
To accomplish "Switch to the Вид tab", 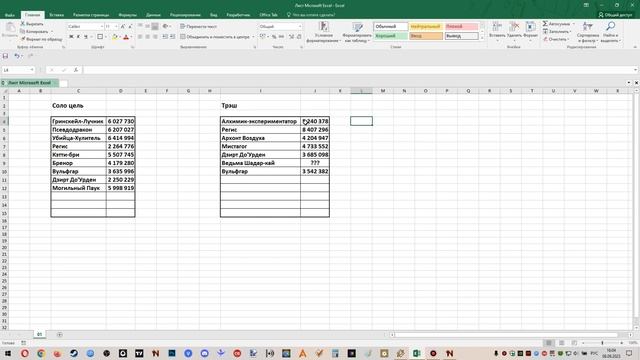I will pos(213,15).
